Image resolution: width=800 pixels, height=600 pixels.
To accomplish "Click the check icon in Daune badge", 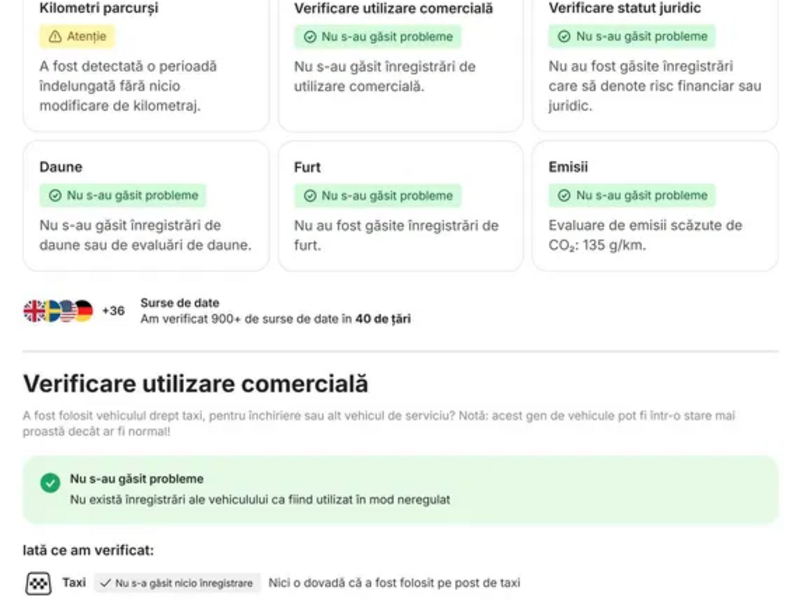I will click(x=55, y=196).
